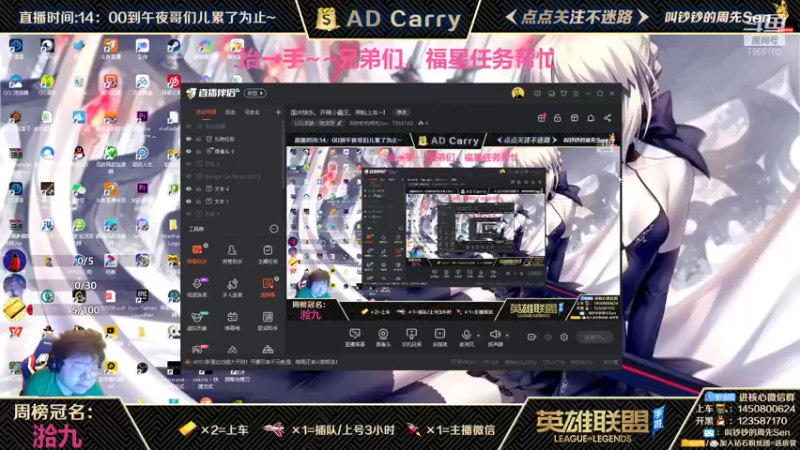Click the notification bell icon
Image resolution: width=800 pixels, height=450 pixels.
pos(590,118)
